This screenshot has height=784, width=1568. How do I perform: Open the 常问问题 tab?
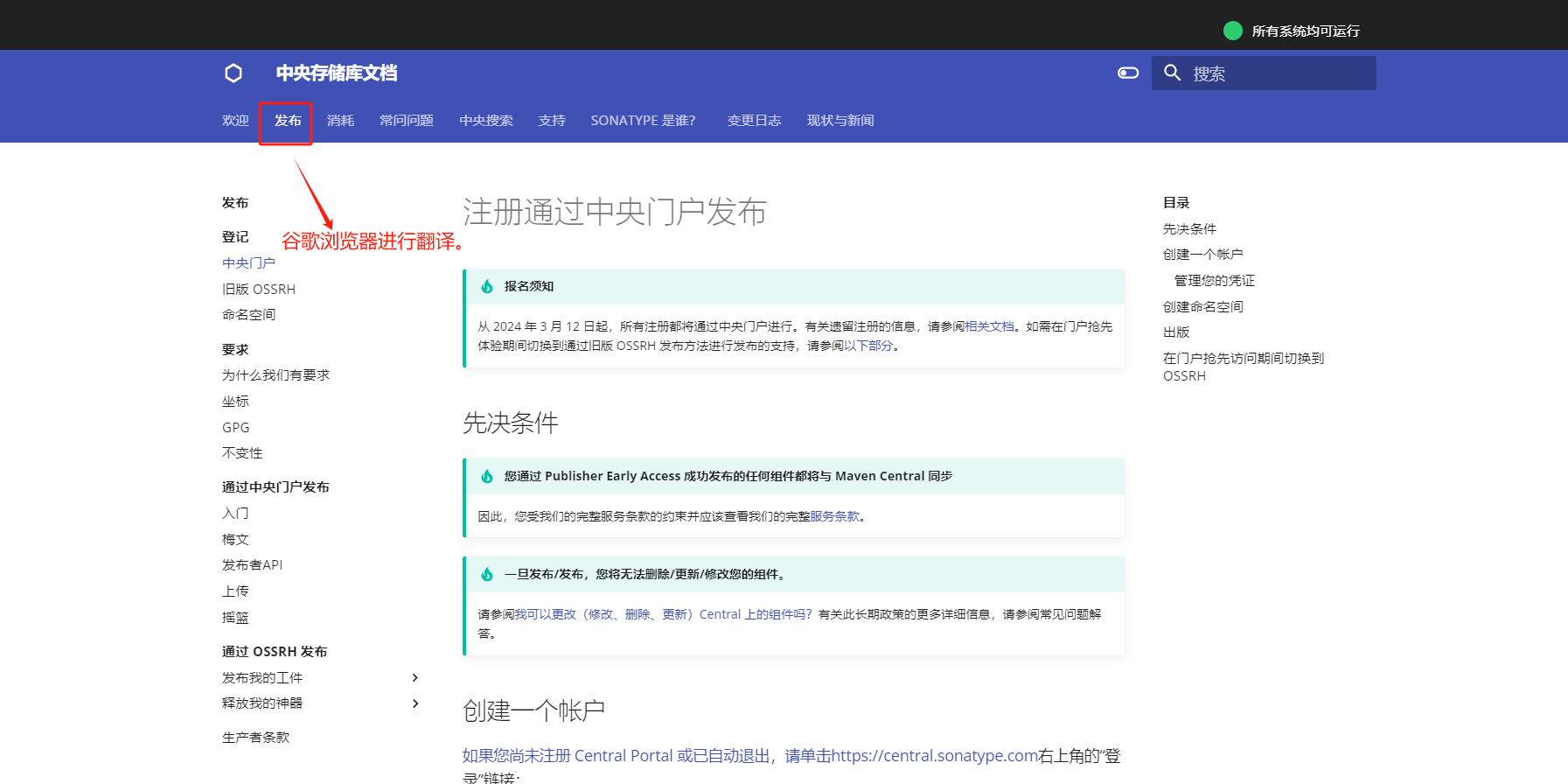(407, 121)
